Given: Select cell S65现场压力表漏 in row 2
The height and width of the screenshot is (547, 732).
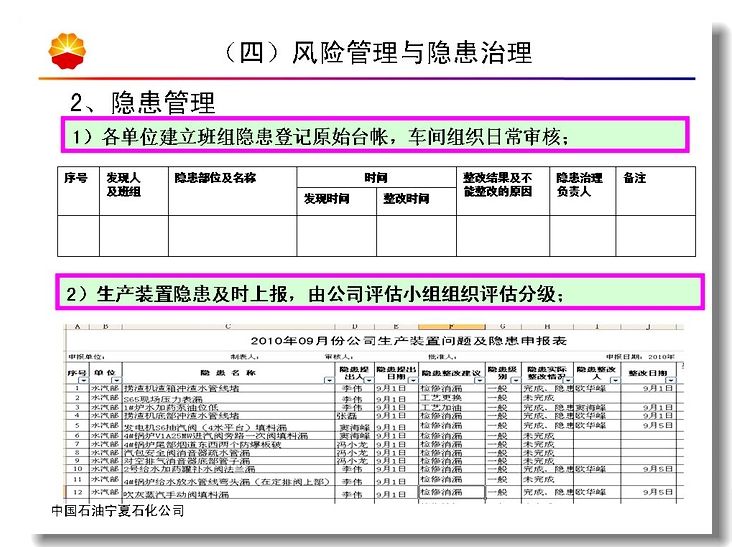Looking at the screenshot, I should 228,399.
